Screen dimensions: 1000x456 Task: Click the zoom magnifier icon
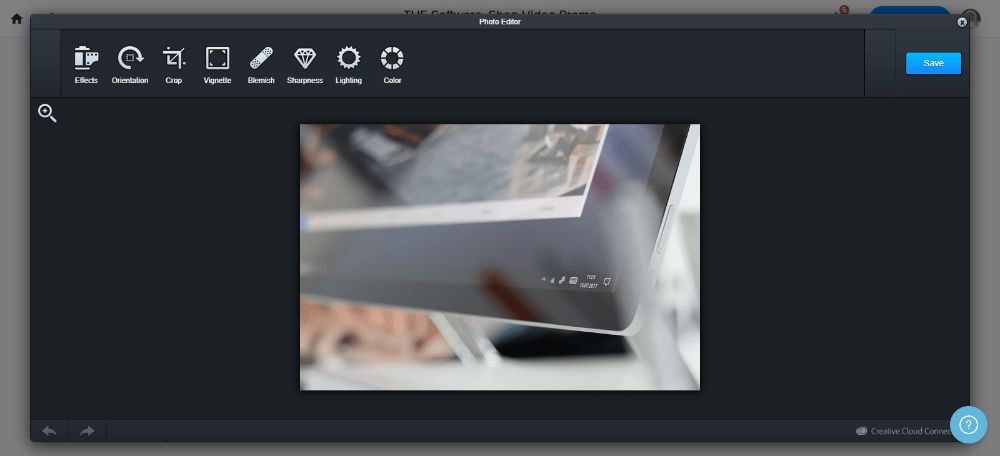47,114
